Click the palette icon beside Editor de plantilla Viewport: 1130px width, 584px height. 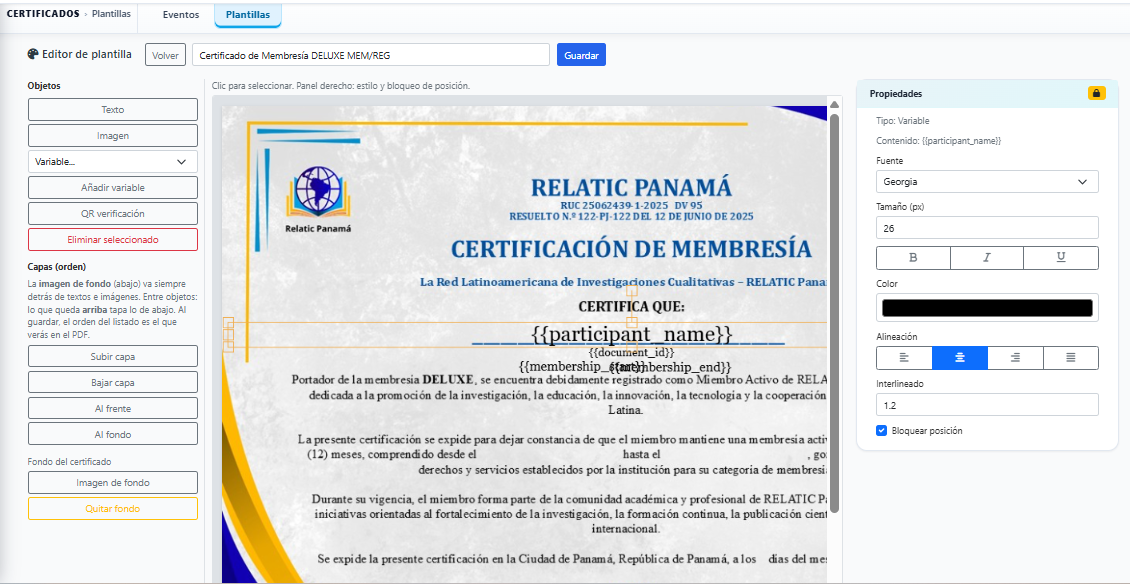tap(33, 54)
